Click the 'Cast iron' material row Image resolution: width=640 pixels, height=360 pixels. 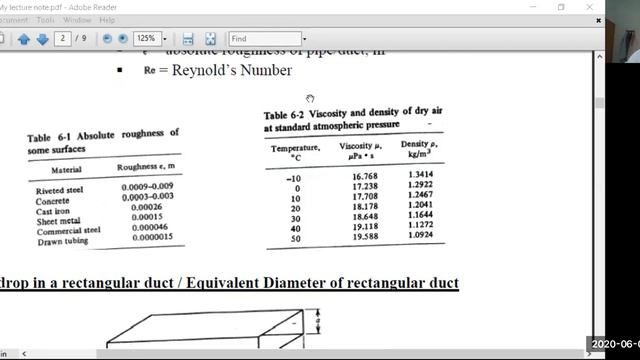click(53, 211)
